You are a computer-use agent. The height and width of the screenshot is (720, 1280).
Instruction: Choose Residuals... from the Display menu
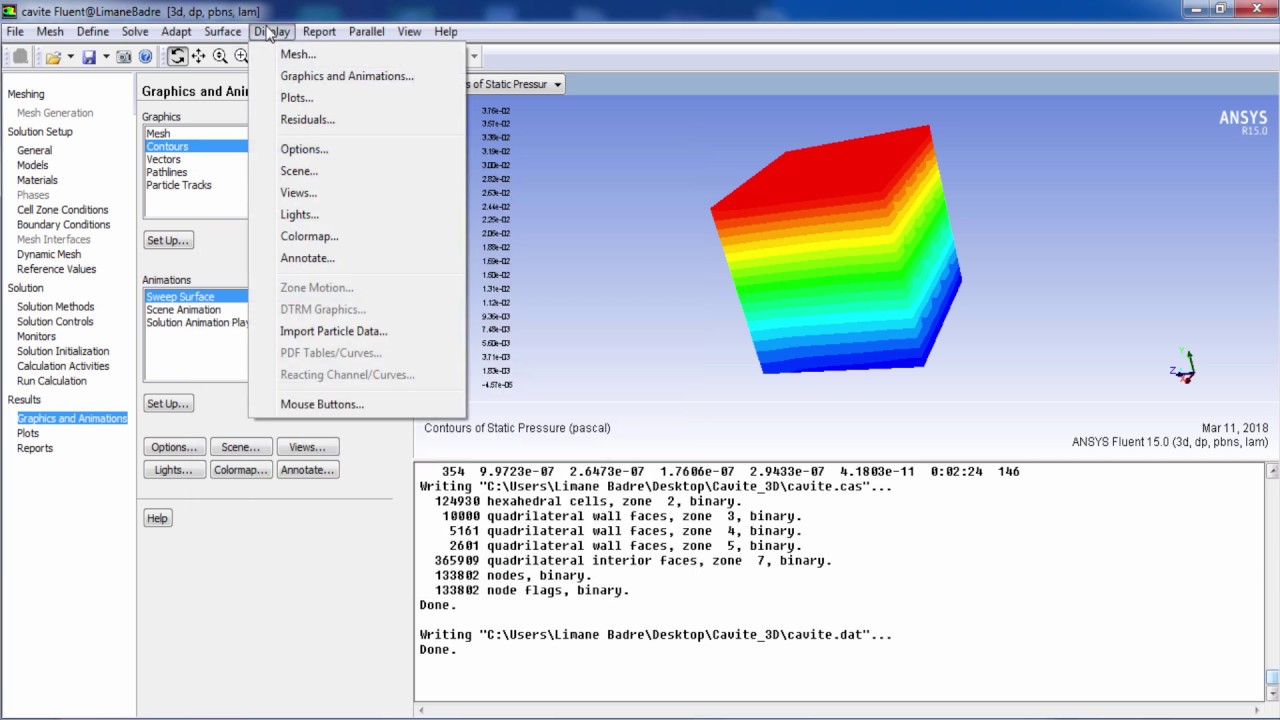click(307, 120)
